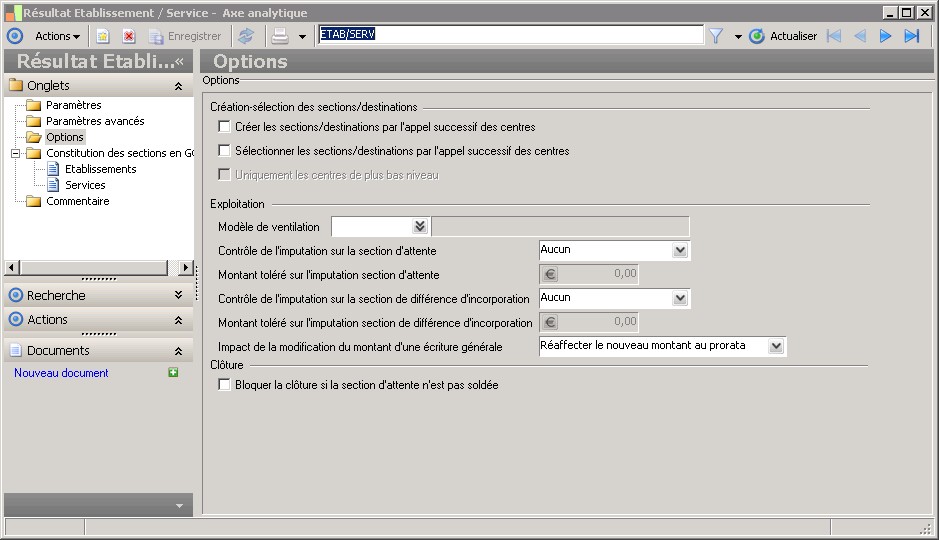
Task: Expand the Recherche section
Action: pyautogui.click(x=178, y=295)
